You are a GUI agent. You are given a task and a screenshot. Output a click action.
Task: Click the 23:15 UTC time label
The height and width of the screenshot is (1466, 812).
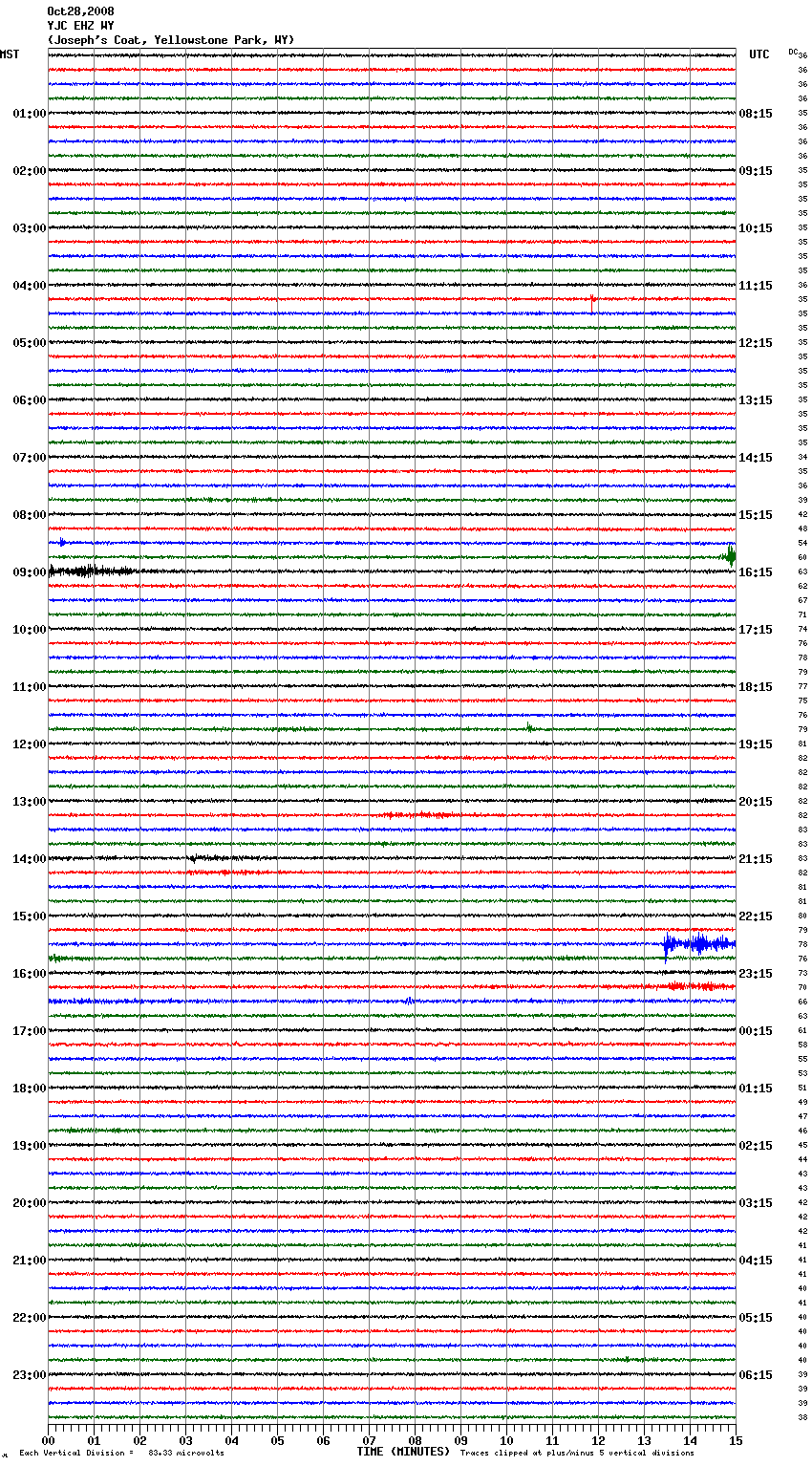click(x=756, y=974)
